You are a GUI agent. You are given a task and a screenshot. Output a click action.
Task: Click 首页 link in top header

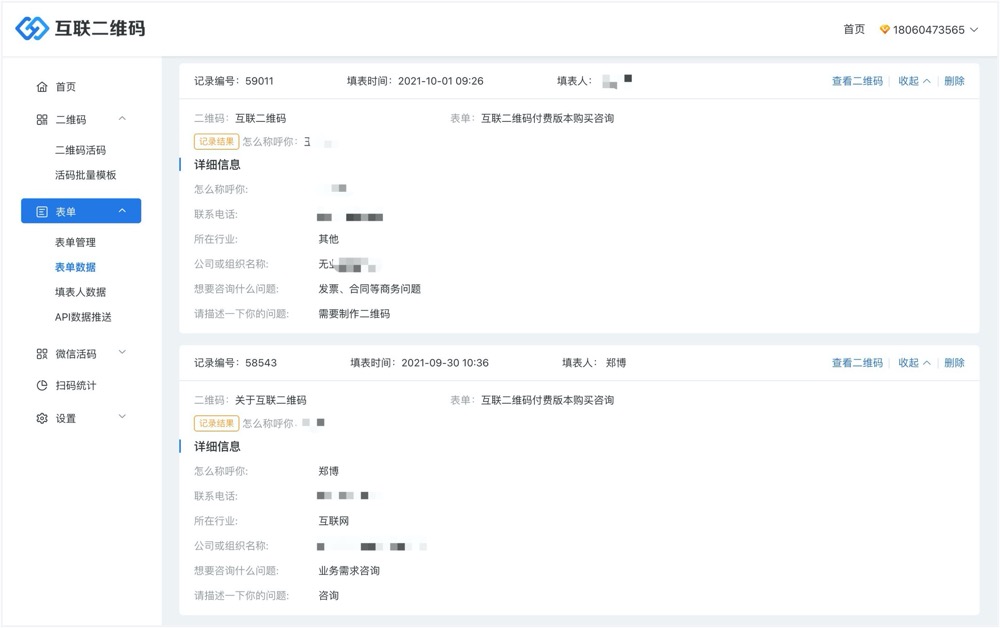pyautogui.click(x=854, y=30)
